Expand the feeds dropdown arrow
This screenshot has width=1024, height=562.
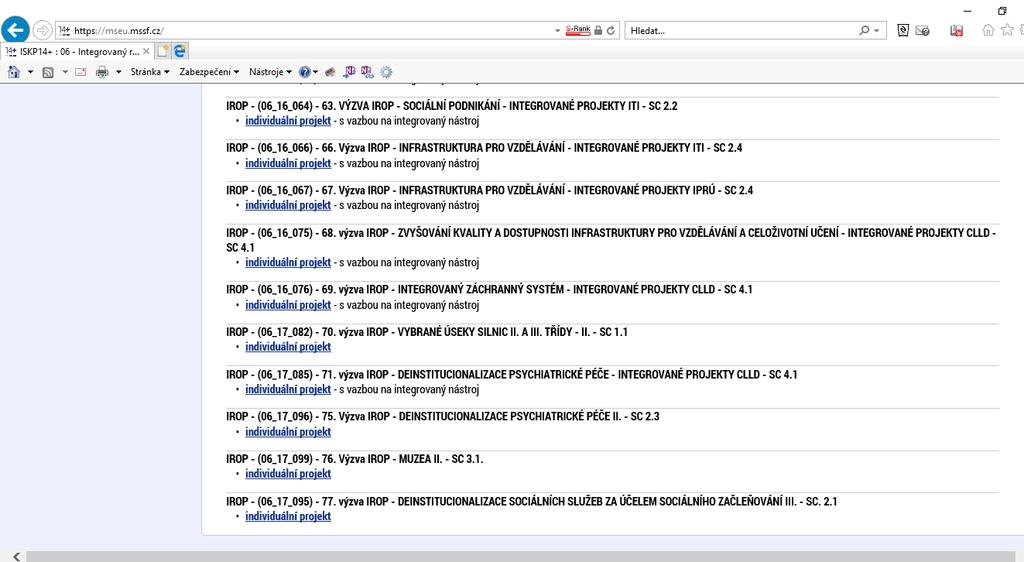coord(65,72)
